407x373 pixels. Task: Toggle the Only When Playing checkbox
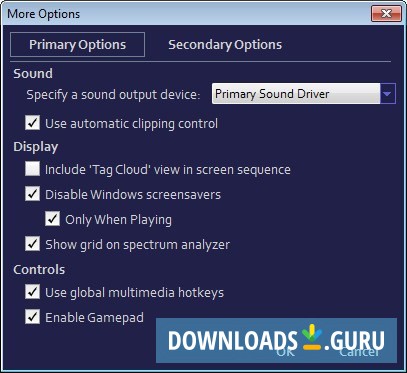53,219
